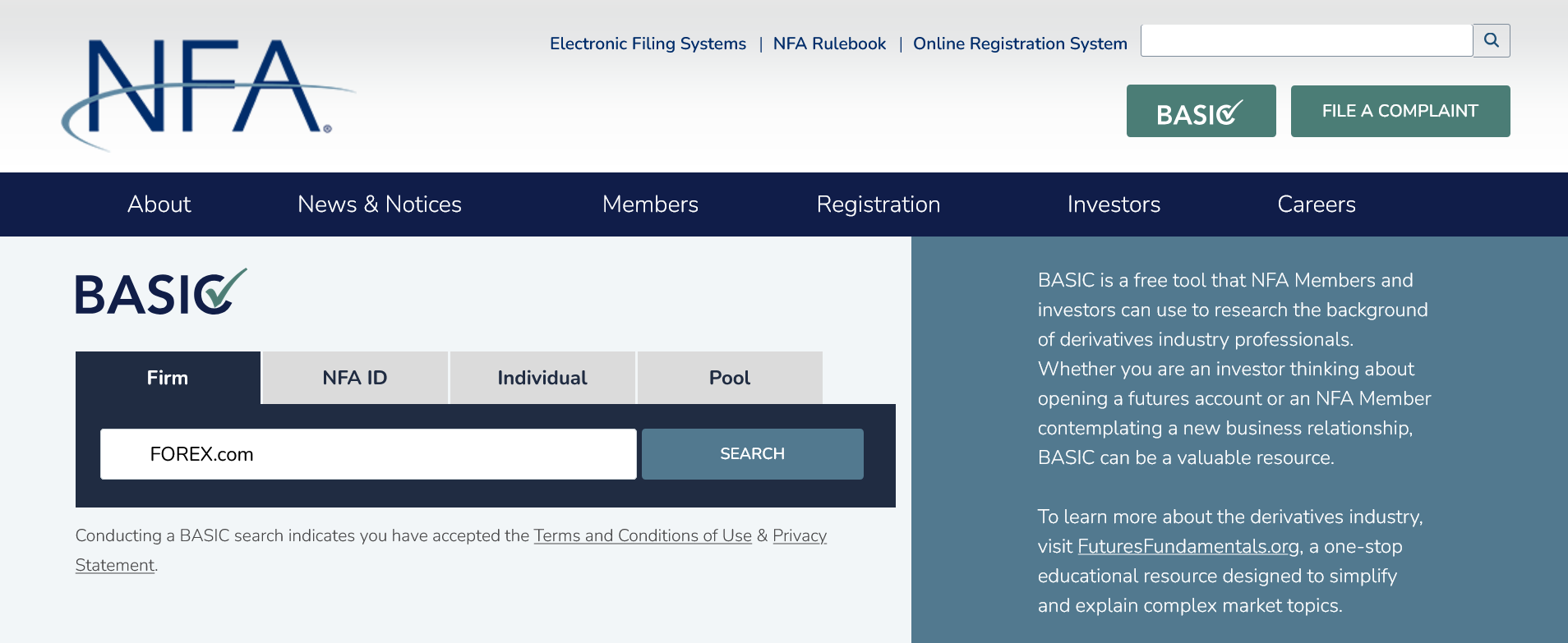
Task: Open Electronic Filing Systems link
Action: (x=648, y=44)
